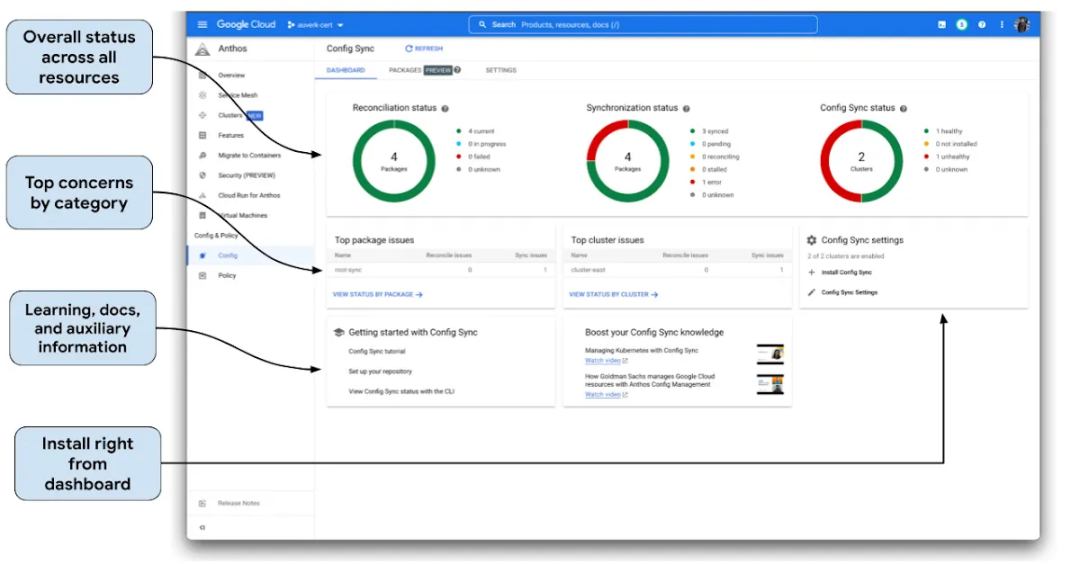Screen dimensions: 1080x564
Task: Watch video for Goldman Sachs story
Action: point(606,395)
